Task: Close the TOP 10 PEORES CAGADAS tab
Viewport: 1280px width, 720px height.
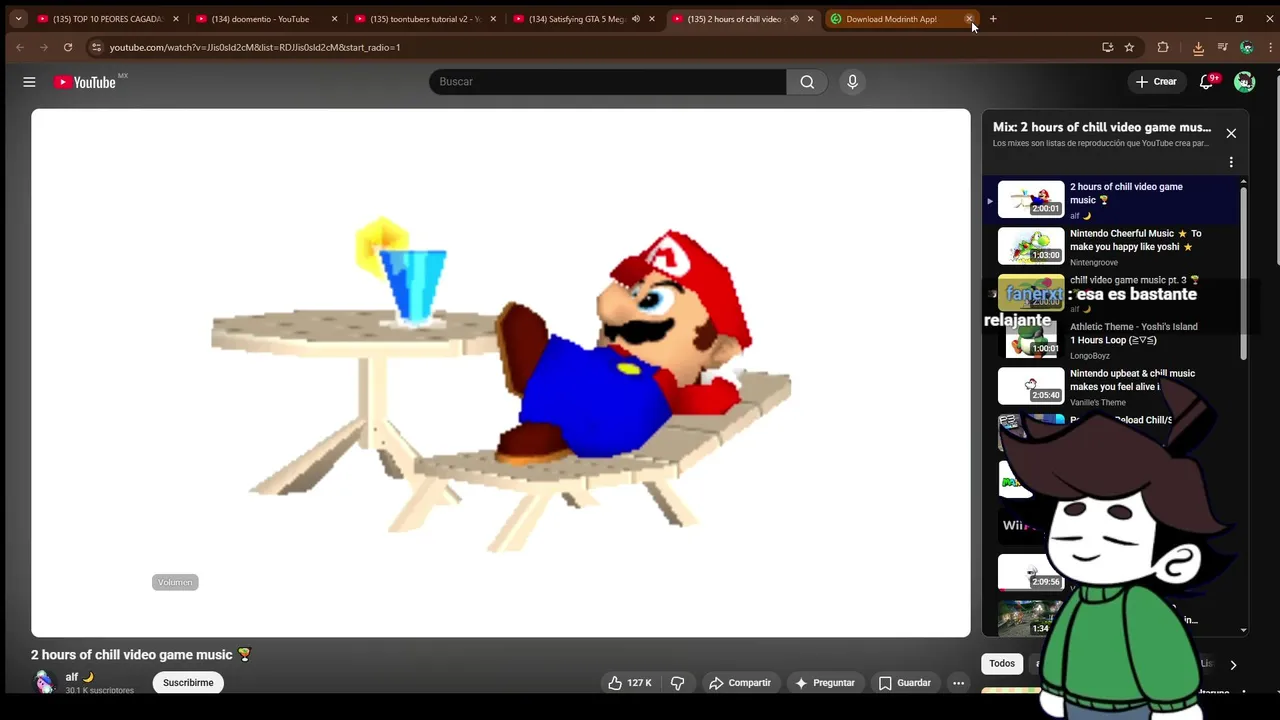Action: (175, 19)
